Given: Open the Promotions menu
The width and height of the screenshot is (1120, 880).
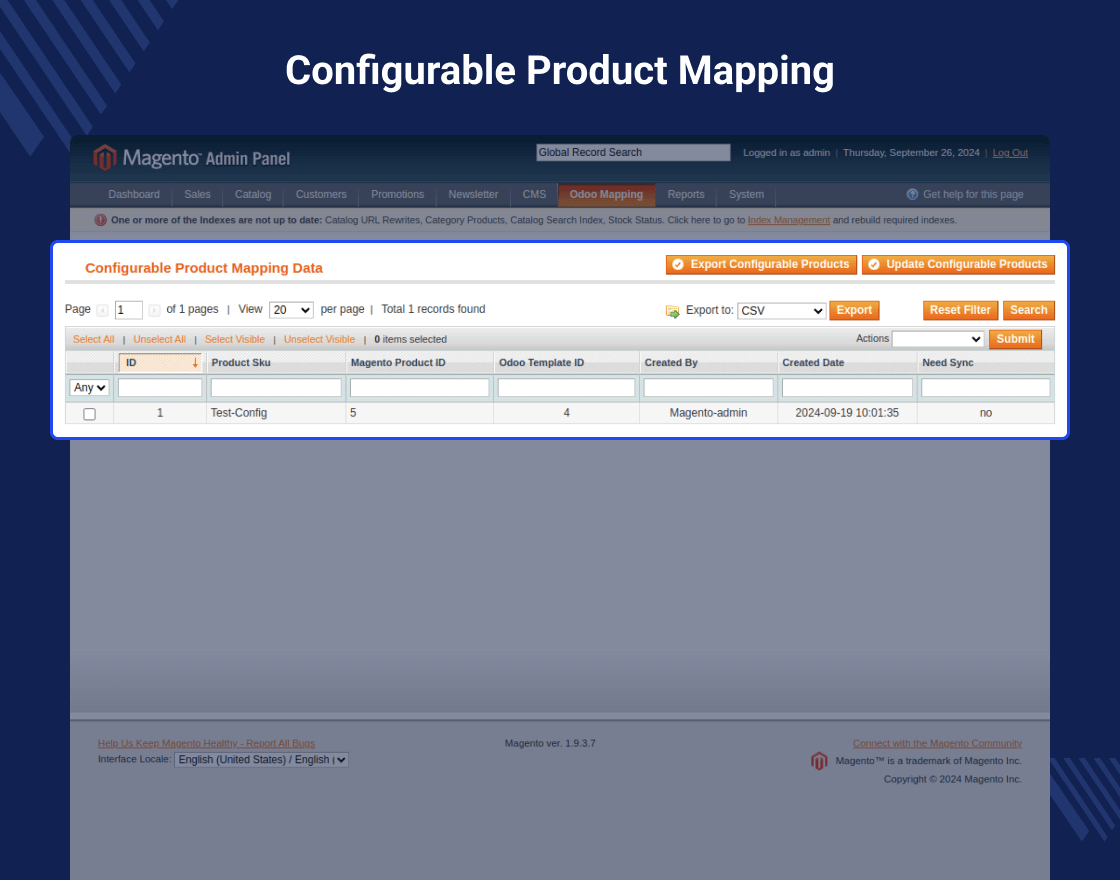Looking at the screenshot, I should (397, 194).
